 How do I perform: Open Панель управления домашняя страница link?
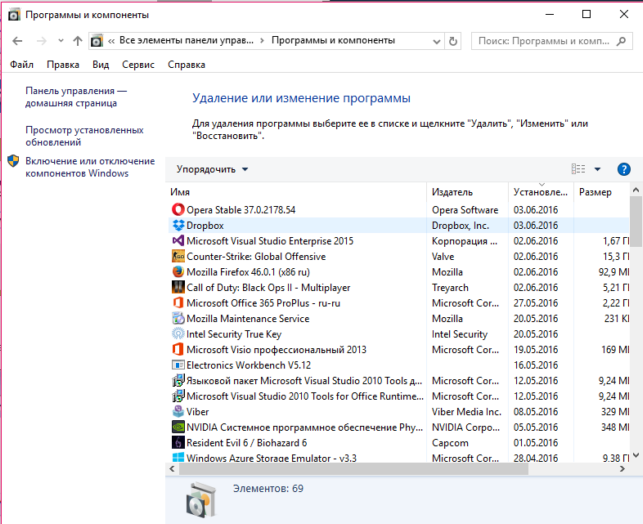coord(76,97)
